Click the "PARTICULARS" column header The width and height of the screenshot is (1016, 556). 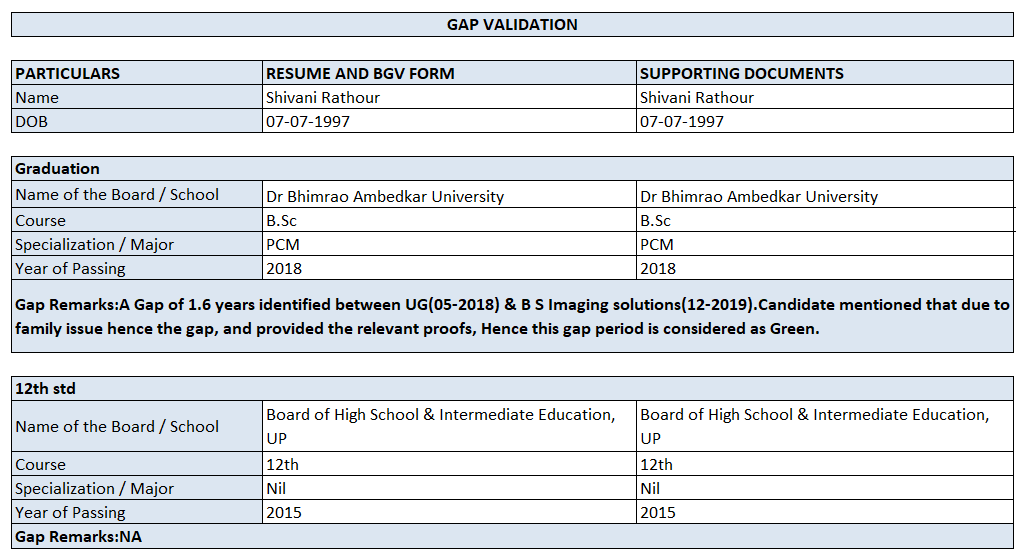tap(137, 73)
